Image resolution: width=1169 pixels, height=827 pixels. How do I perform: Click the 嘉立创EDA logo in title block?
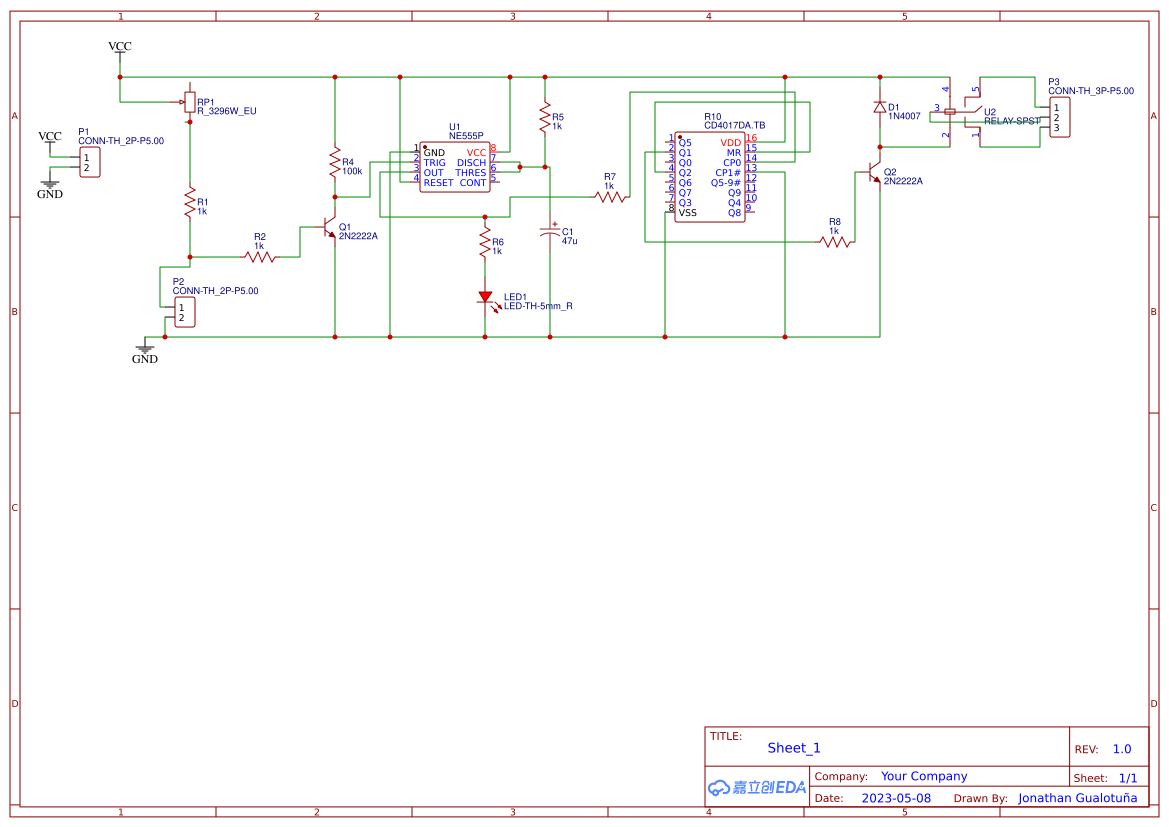pos(756,787)
